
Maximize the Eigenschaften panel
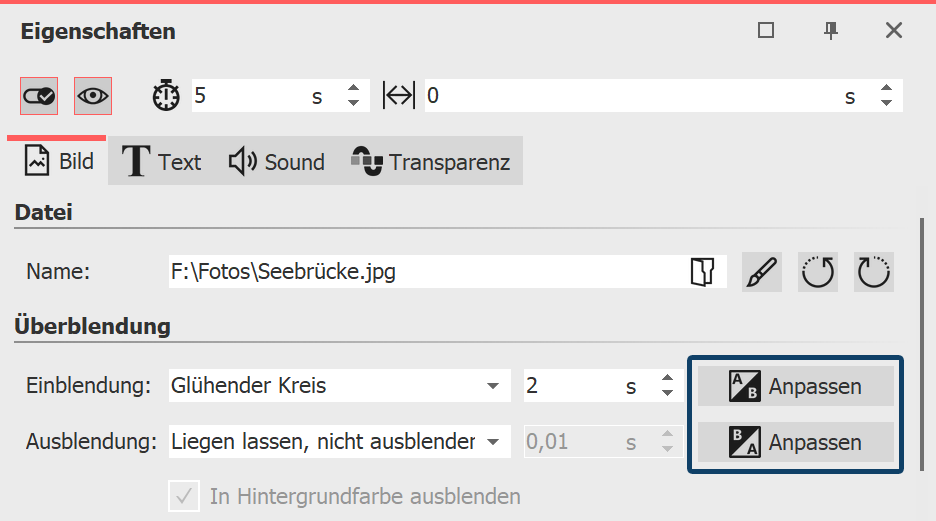(766, 30)
